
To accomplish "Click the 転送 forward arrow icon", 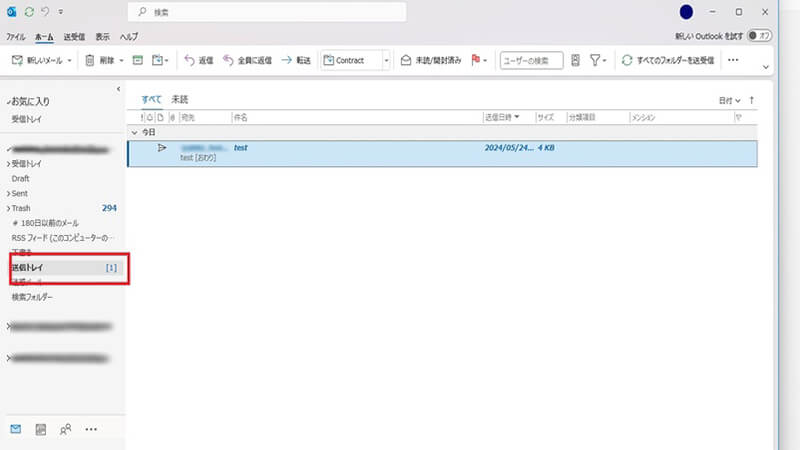I will pyautogui.click(x=286, y=60).
